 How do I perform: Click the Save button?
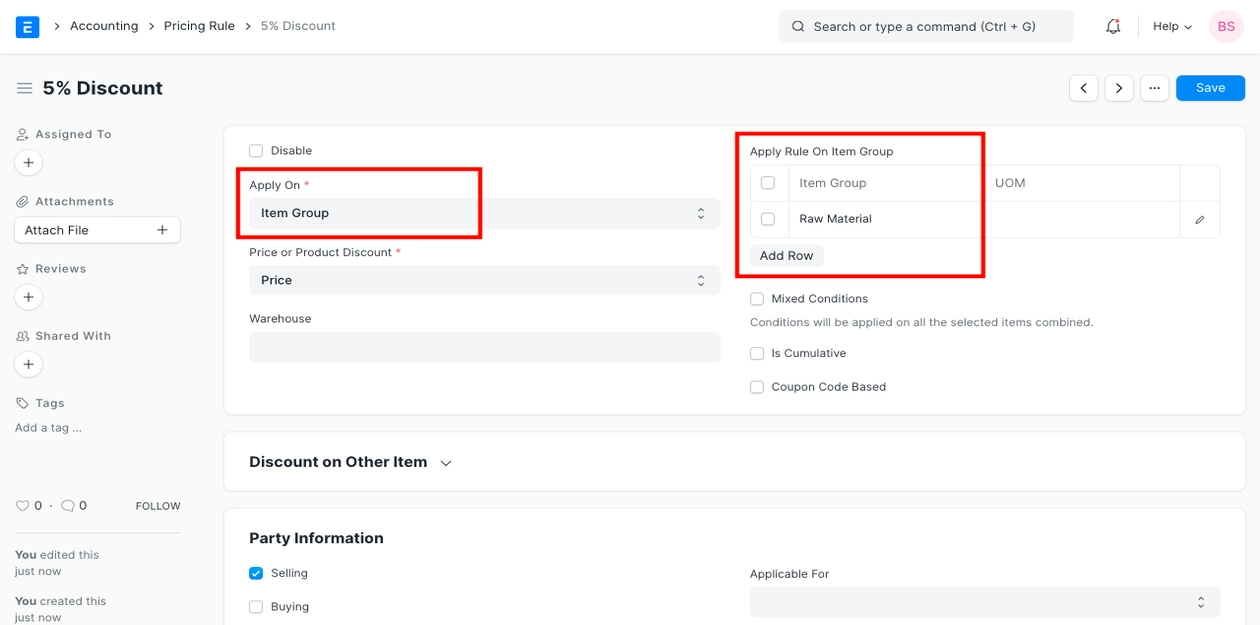(x=1210, y=88)
